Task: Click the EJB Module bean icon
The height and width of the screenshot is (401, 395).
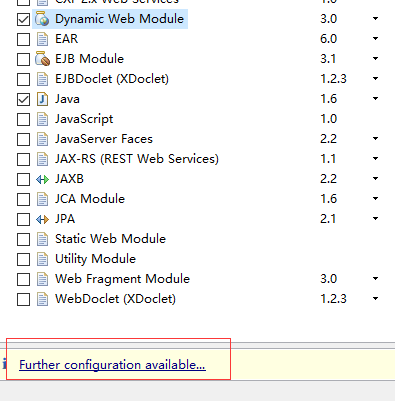Action: click(42, 59)
